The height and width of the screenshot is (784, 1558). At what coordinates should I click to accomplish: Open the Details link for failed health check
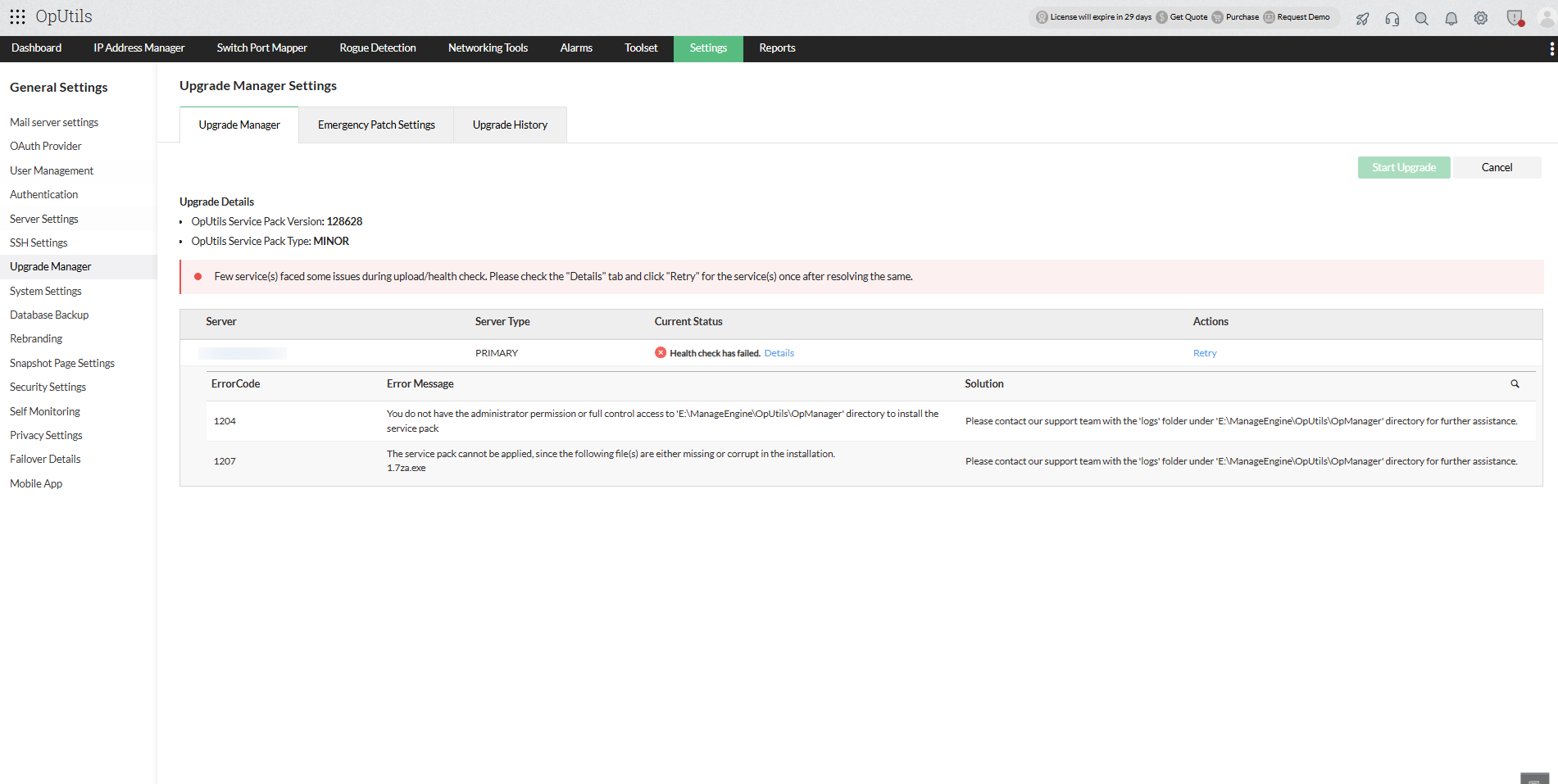pyautogui.click(x=779, y=353)
